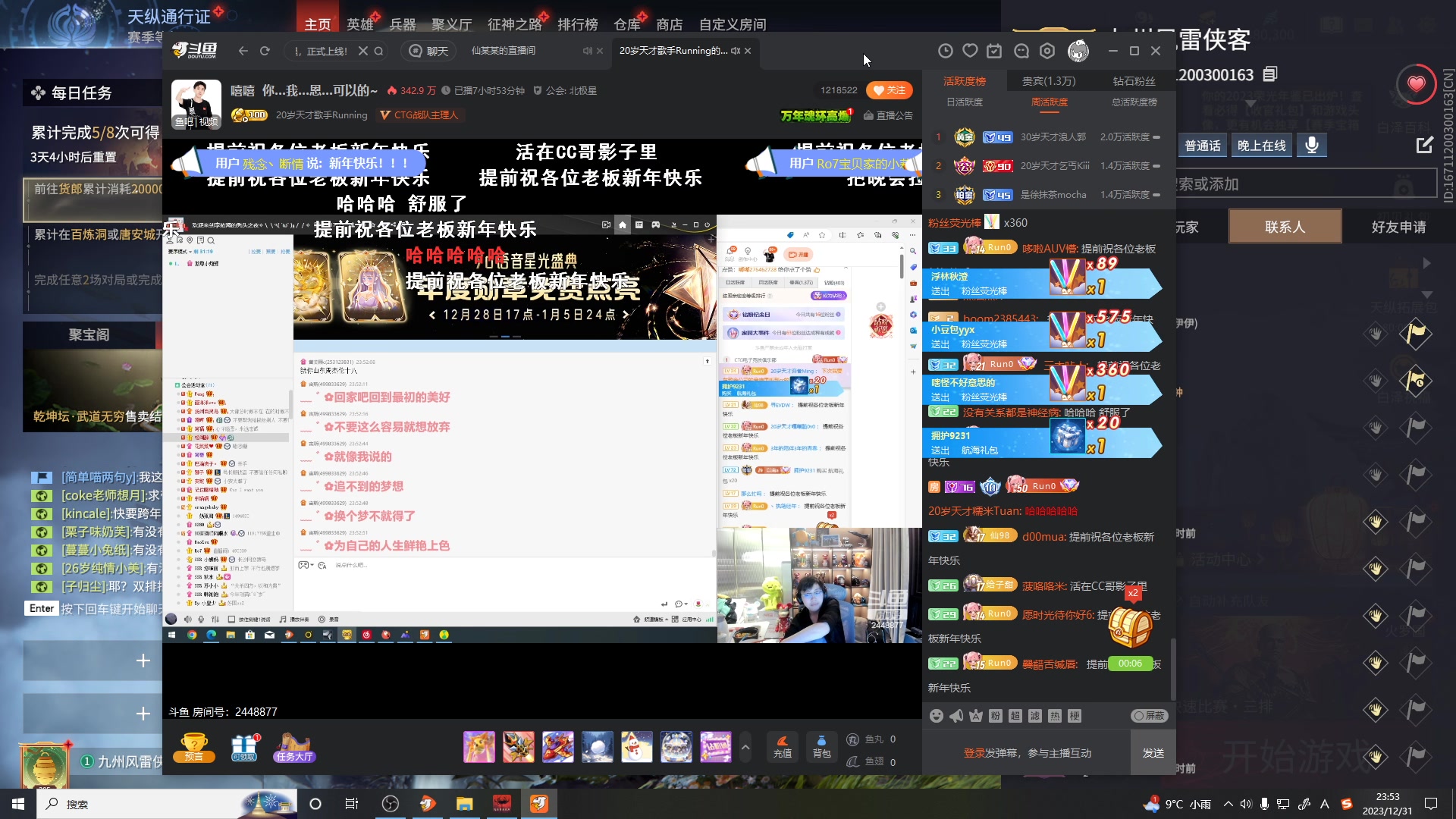Click user avatar in Douyu header
The height and width of the screenshot is (819, 1456).
point(1078,51)
